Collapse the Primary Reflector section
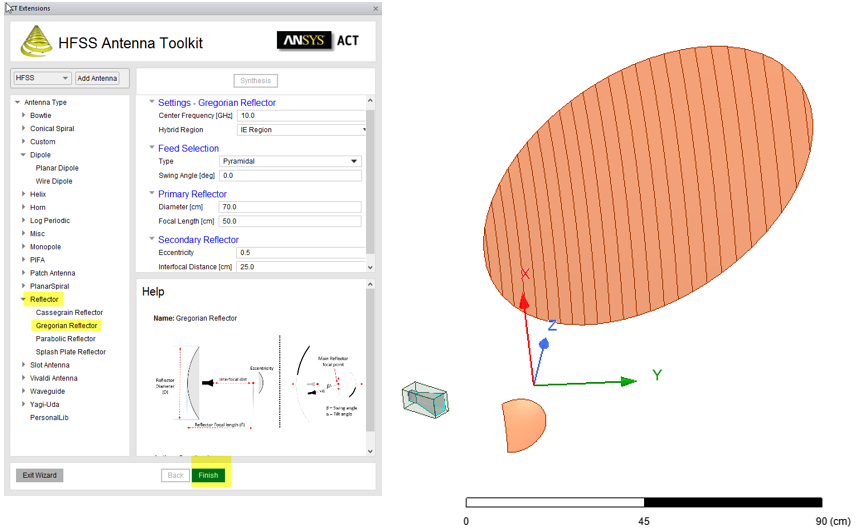Viewport: 860px width, 530px height. pos(152,193)
